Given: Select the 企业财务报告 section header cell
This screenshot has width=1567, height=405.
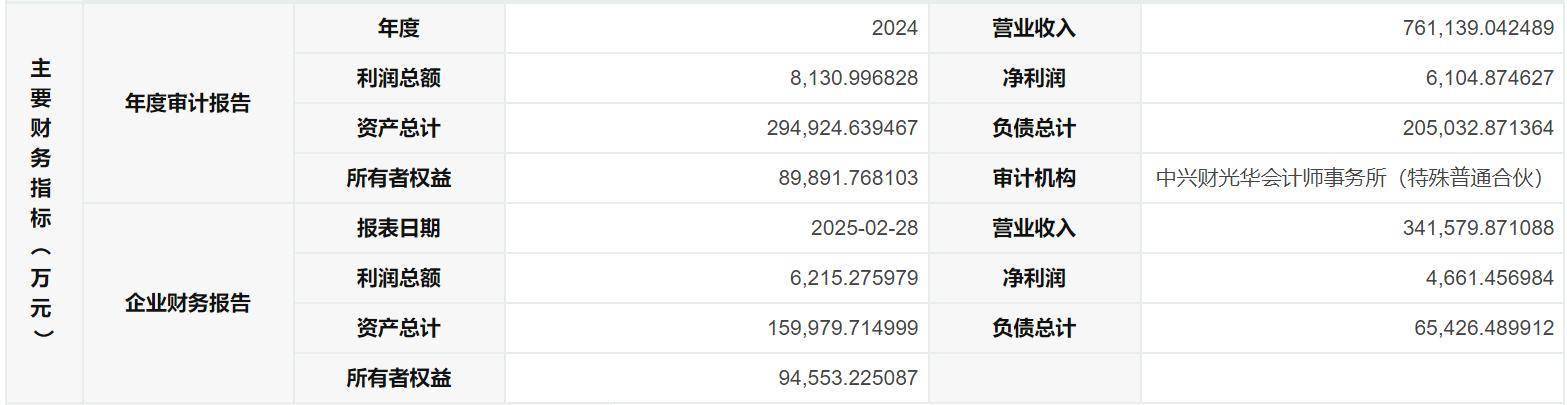Looking at the screenshot, I should coord(188,303).
